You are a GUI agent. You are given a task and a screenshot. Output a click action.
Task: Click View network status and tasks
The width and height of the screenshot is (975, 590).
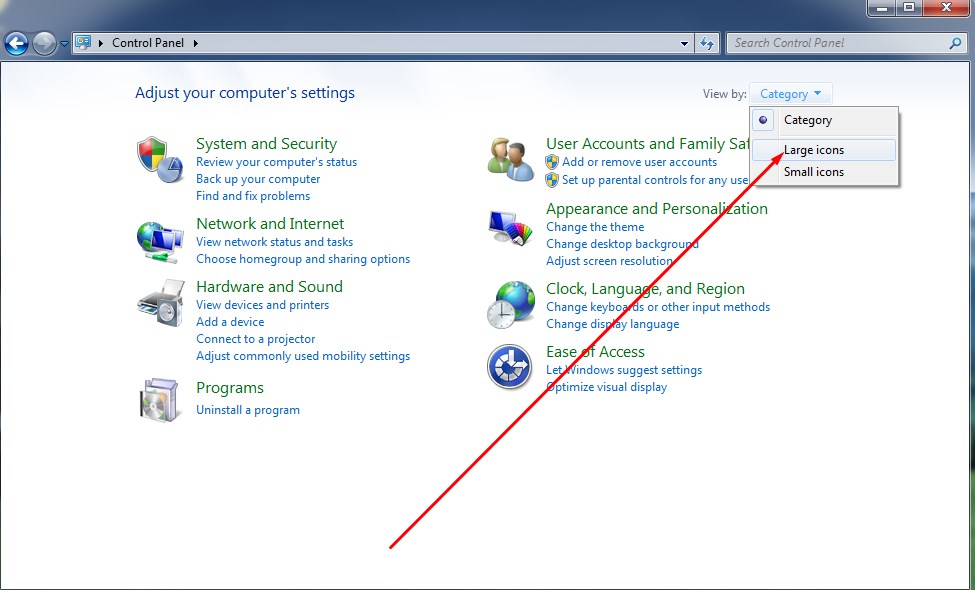point(274,242)
